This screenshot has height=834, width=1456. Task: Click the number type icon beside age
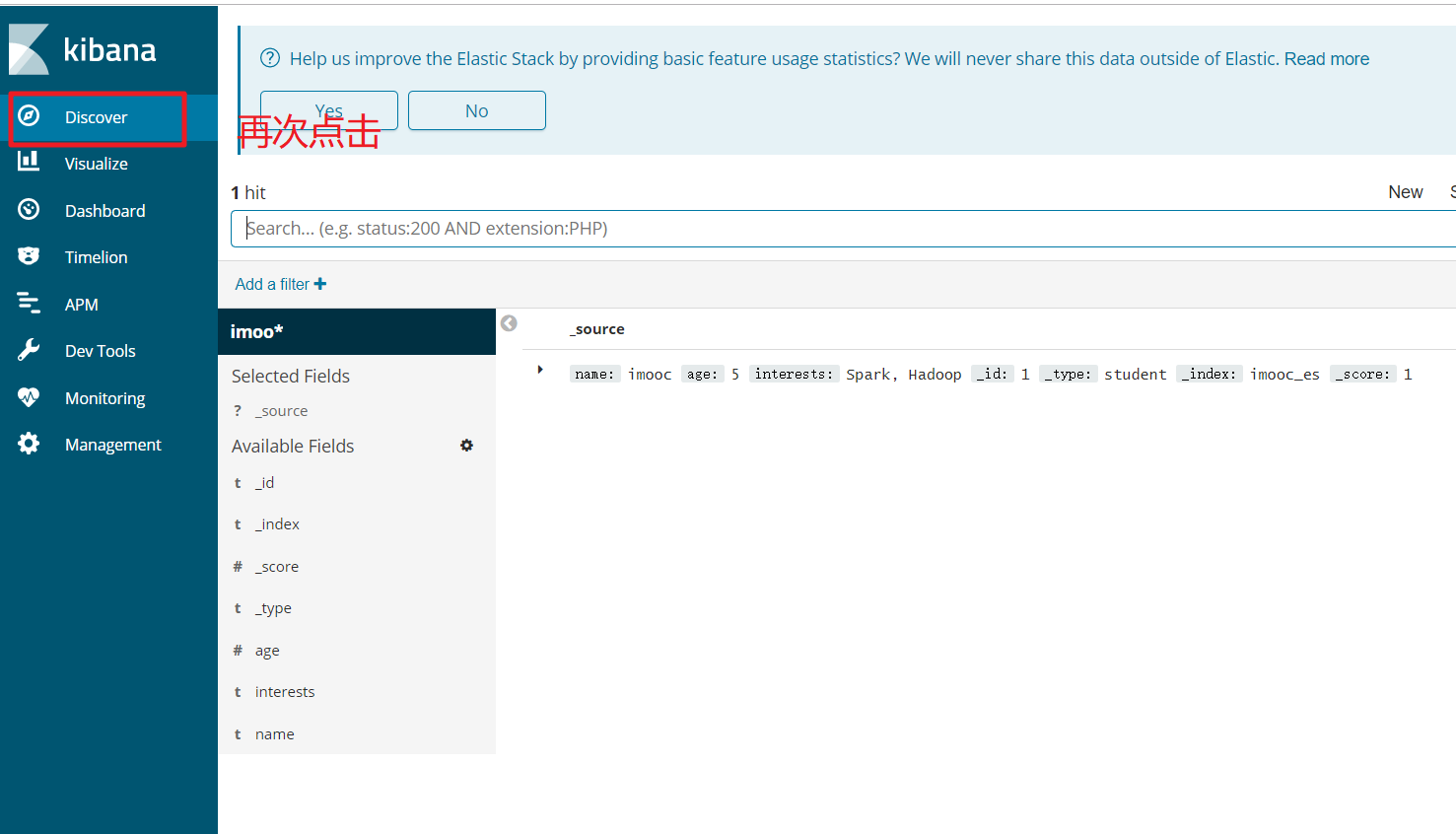point(238,651)
